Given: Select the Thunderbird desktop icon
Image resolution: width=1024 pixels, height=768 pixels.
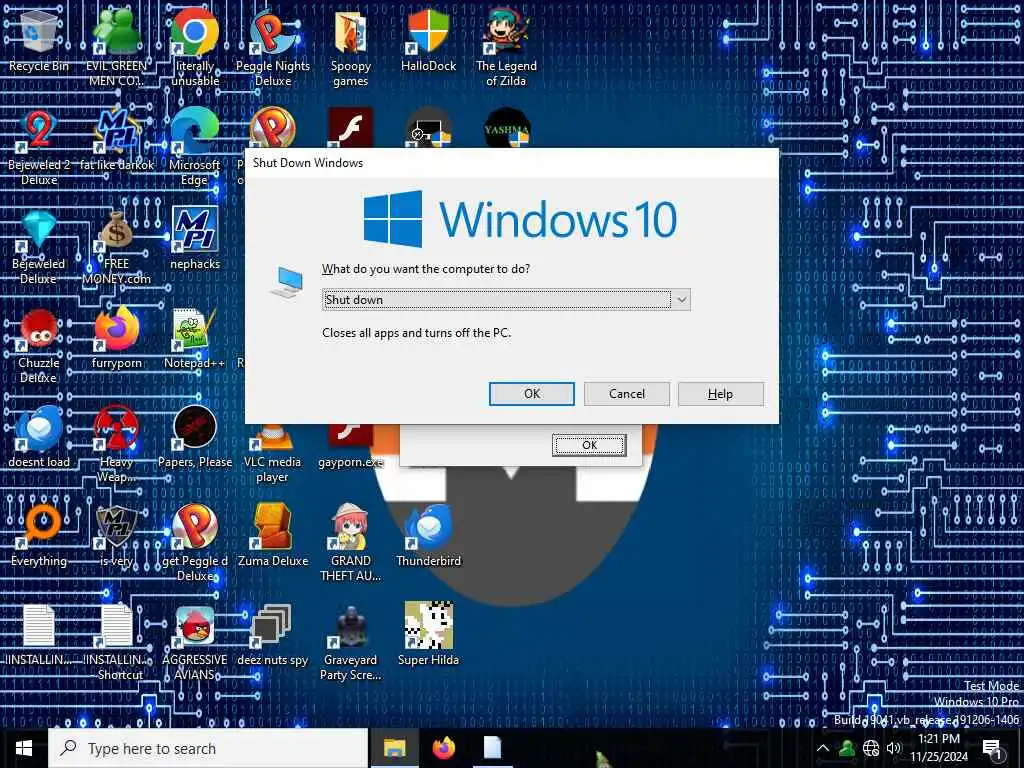Looking at the screenshot, I should [x=428, y=537].
